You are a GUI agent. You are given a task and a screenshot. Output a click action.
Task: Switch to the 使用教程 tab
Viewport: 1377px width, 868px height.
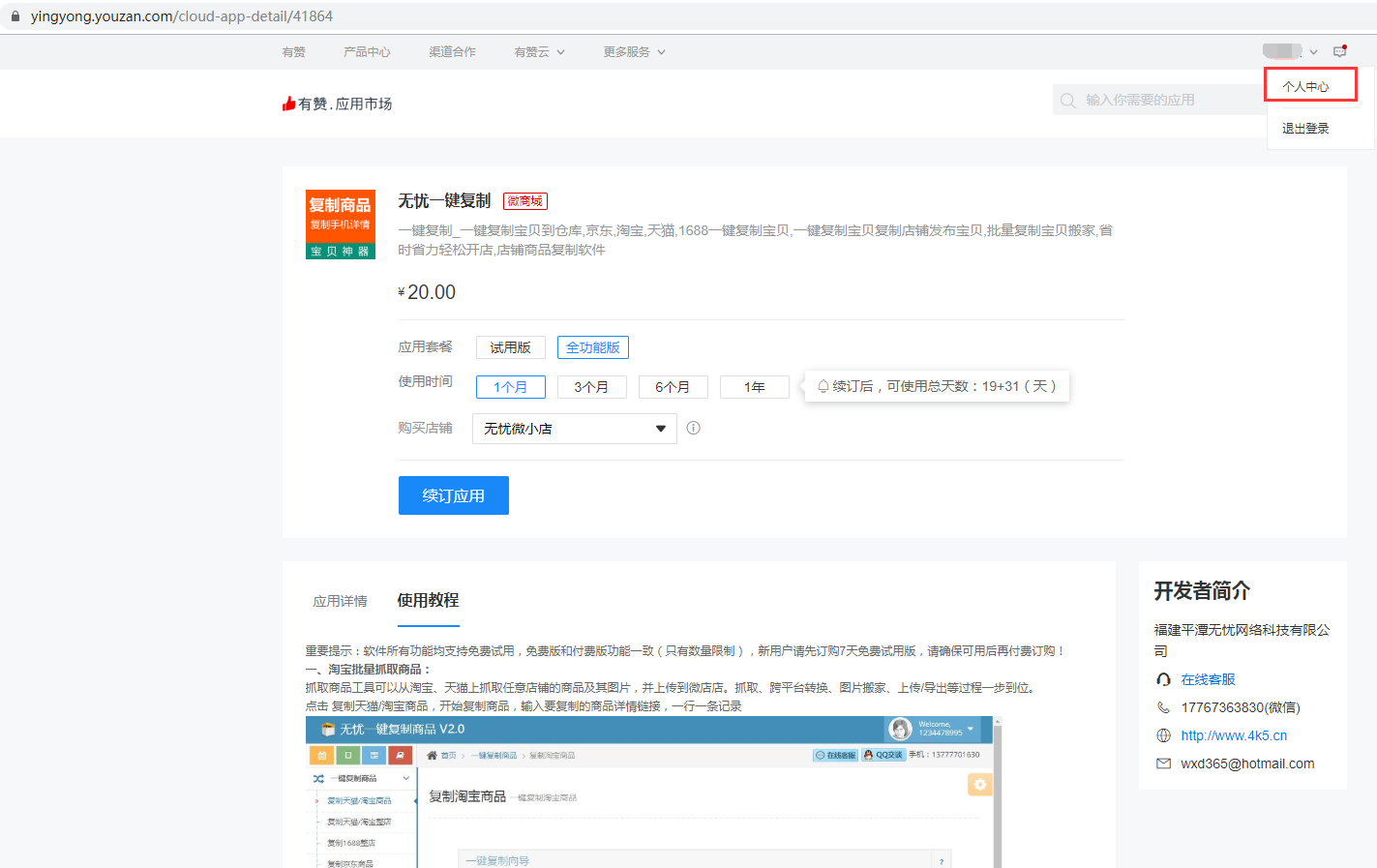click(x=429, y=600)
